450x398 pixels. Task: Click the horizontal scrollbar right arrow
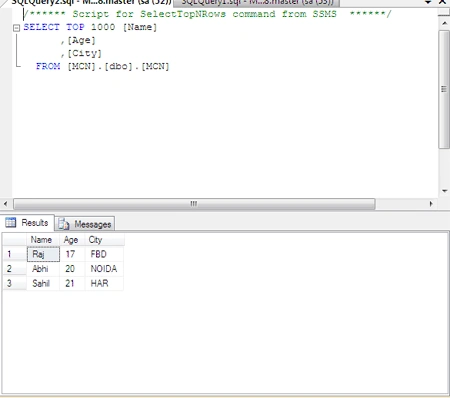(431, 204)
